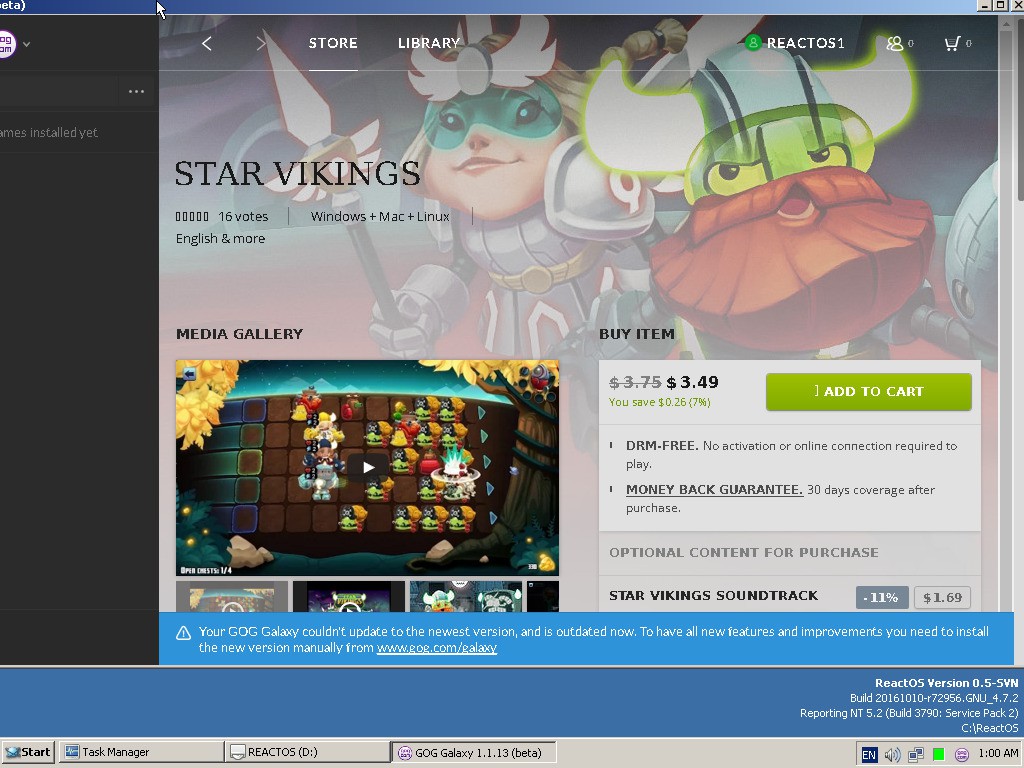Click the GOG logo in sidebar
This screenshot has width=1024, height=768.
pos(6,44)
